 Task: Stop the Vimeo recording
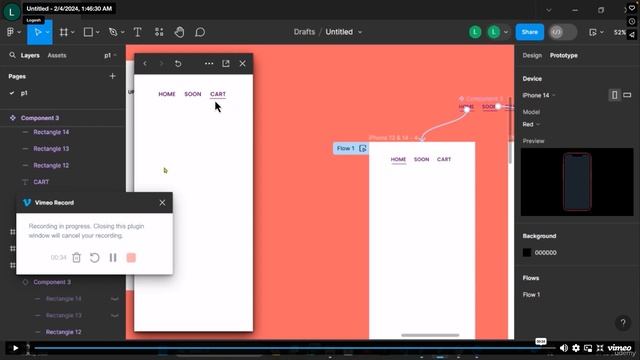131,258
